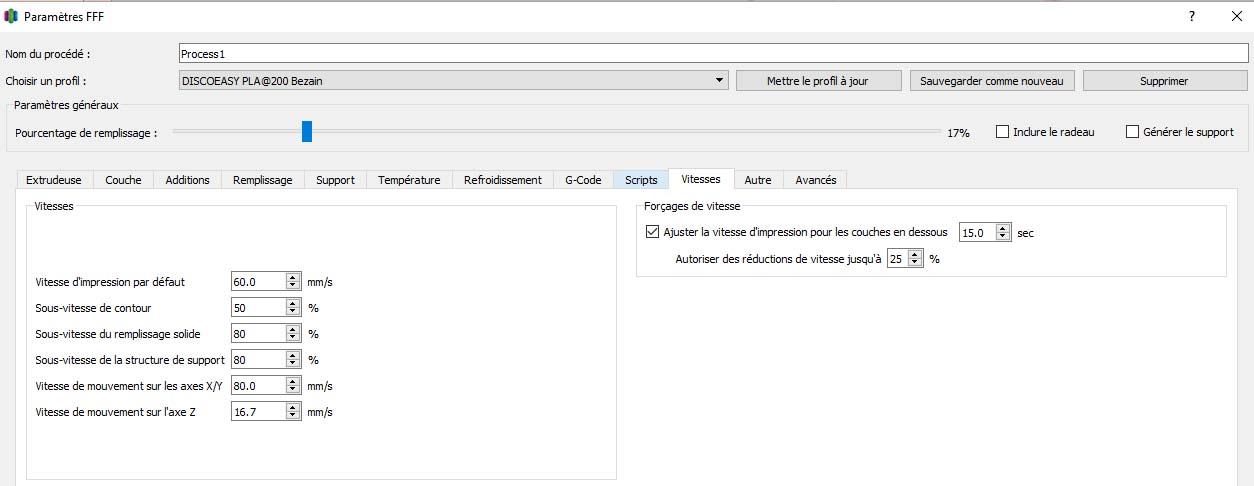This screenshot has height=486, width=1254.
Task: Click the Sous-vitesse de la structure de support spinner arrows
Action: click(293, 360)
